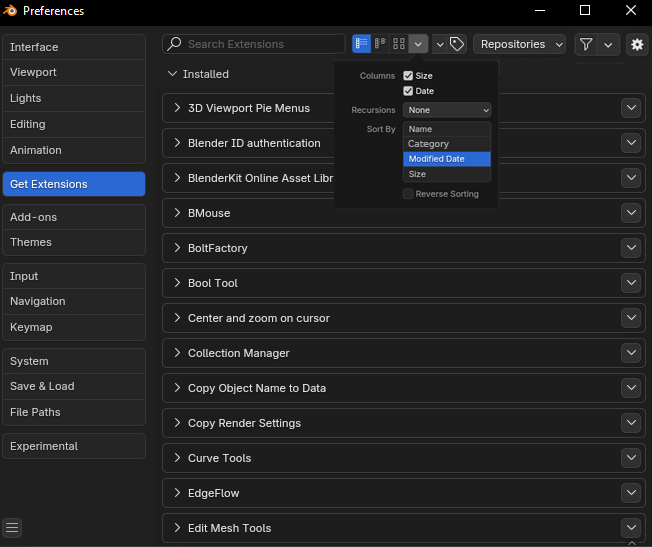652x547 pixels.
Task: Open the hamburger menu at bottom left
Action: tap(12, 527)
